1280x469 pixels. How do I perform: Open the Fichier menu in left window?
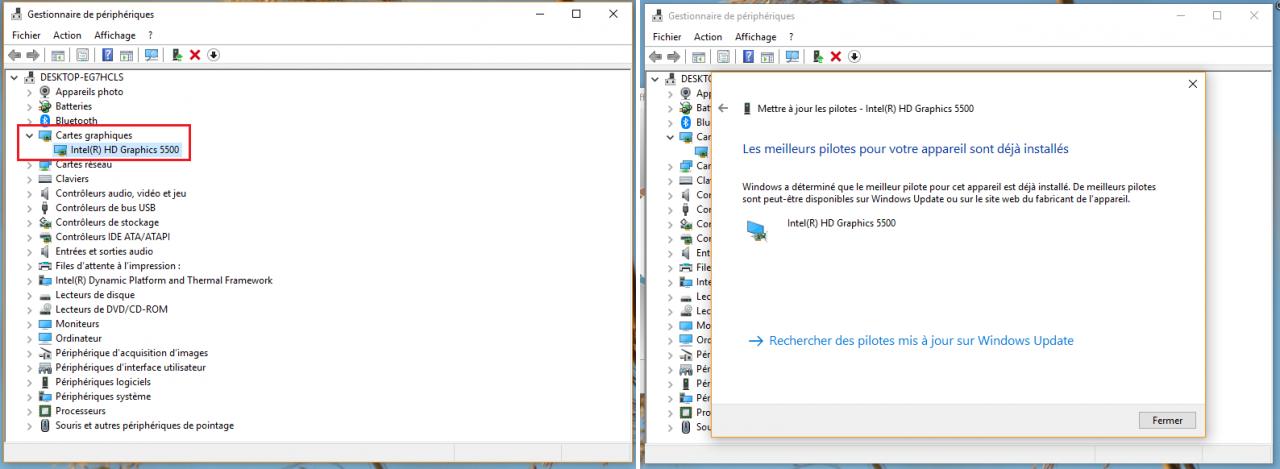click(x=26, y=36)
